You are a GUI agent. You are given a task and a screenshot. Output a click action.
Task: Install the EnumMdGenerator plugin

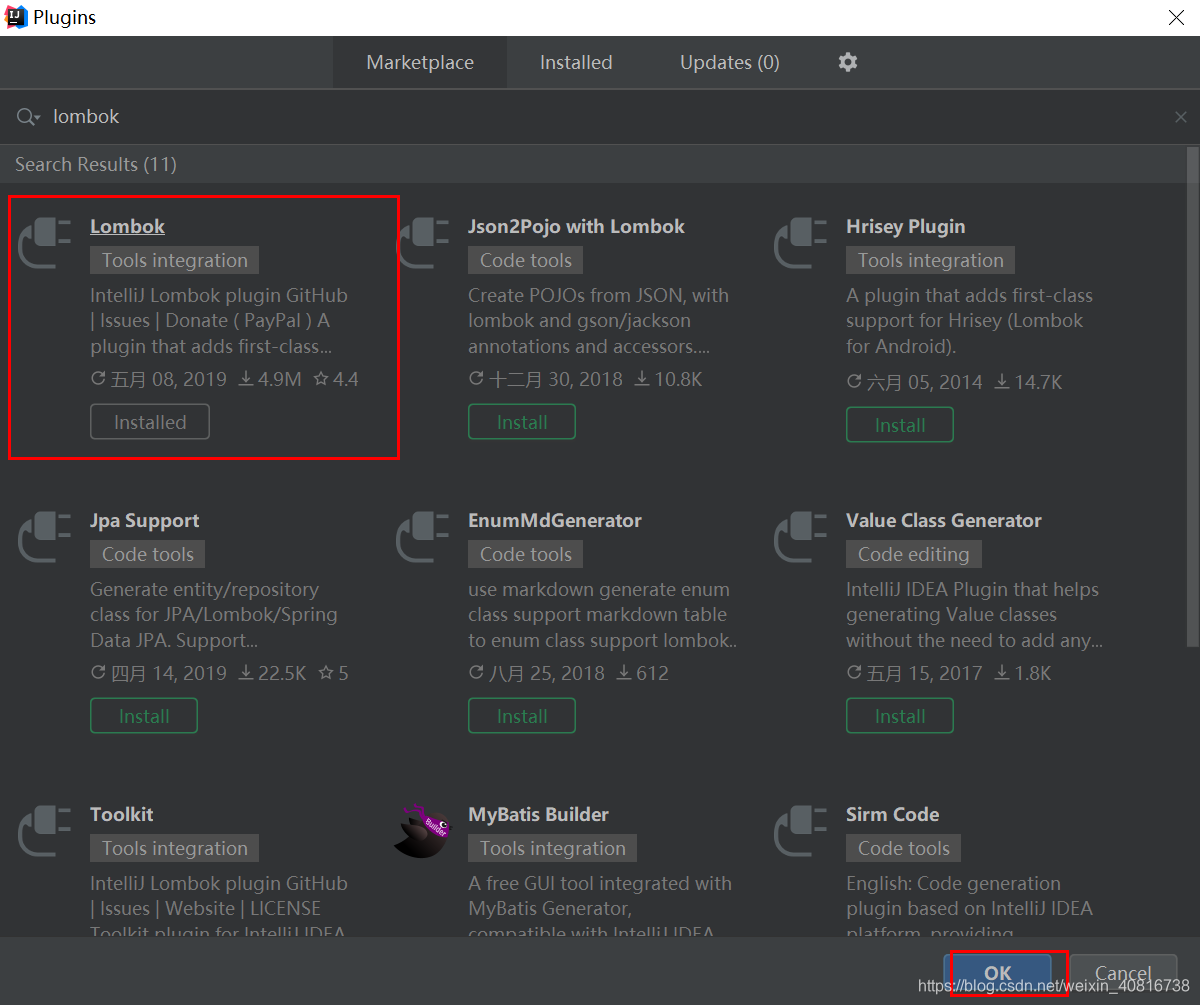(x=522, y=716)
